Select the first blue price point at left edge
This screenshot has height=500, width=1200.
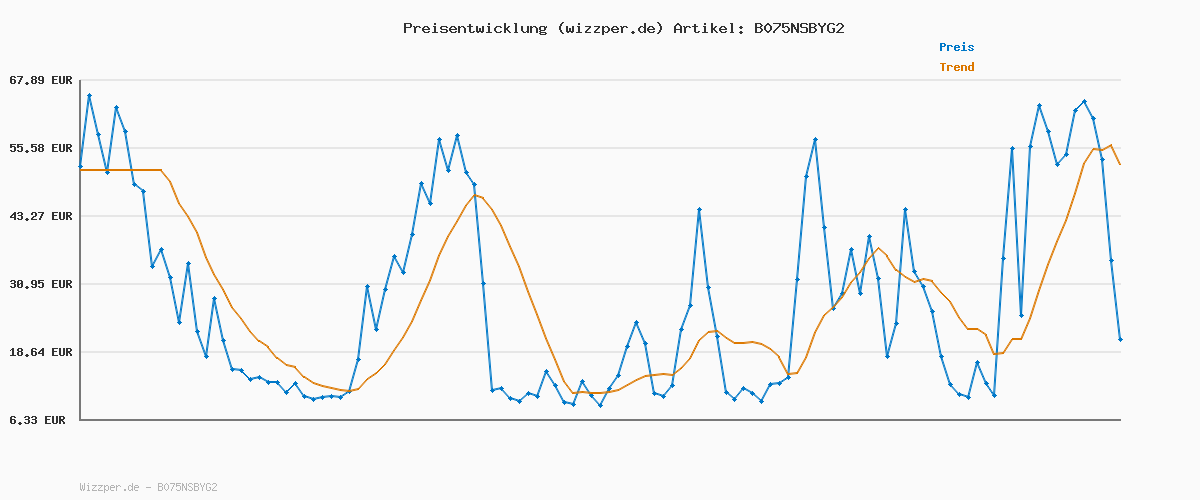[x=81, y=166]
